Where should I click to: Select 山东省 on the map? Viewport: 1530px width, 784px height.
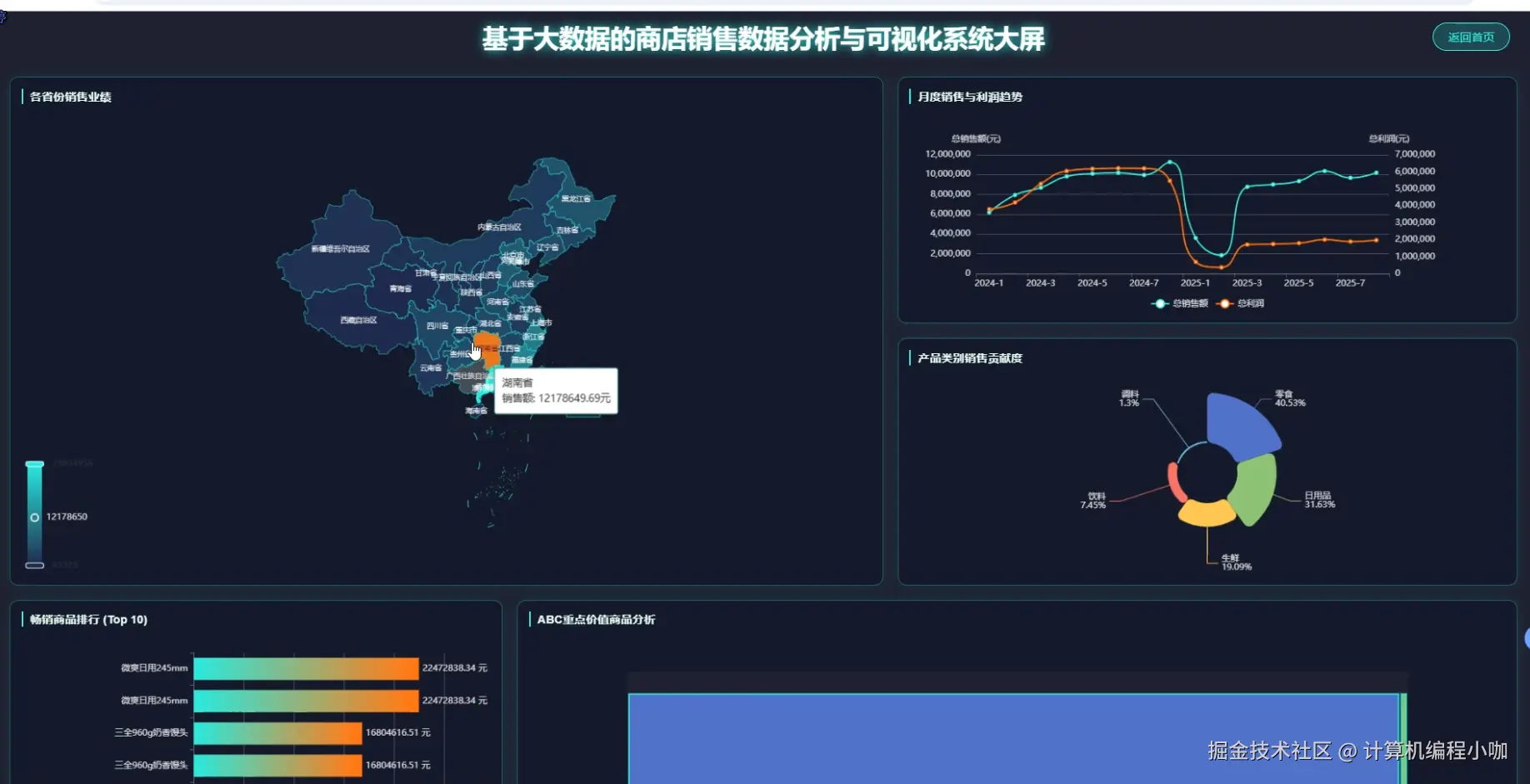tap(522, 284)
